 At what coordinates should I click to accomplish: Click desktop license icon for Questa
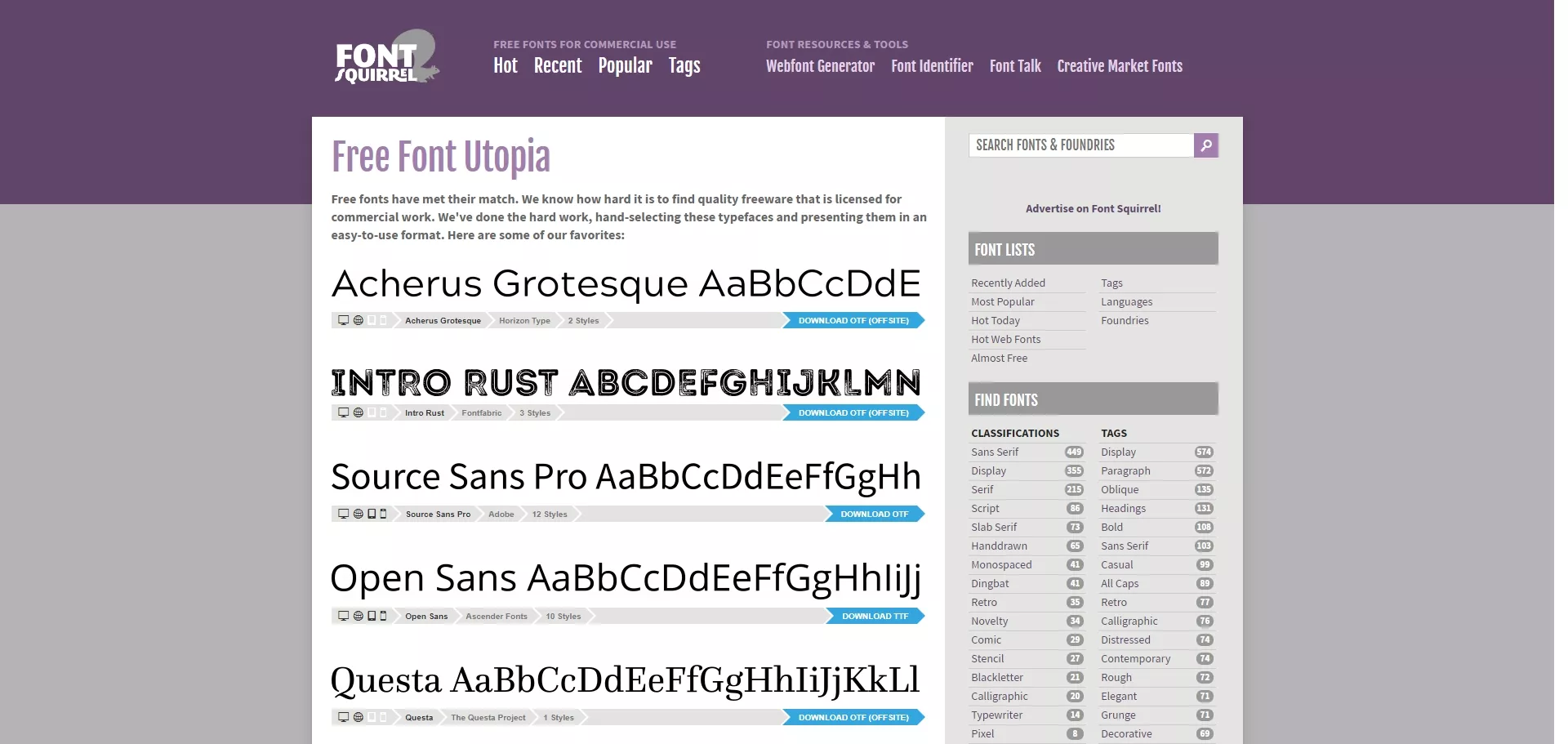click(x=344, y=717)
